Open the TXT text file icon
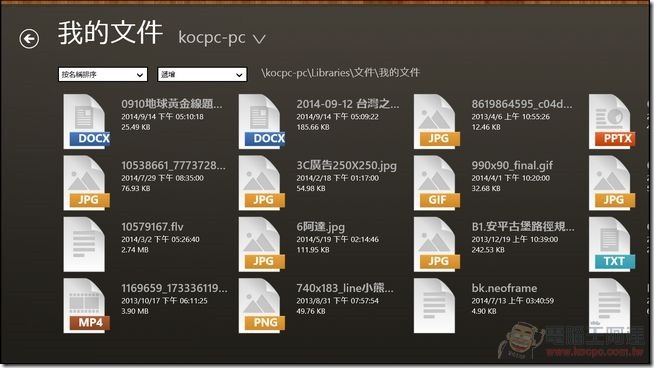 pyautogui.click(x=612, y=244)
